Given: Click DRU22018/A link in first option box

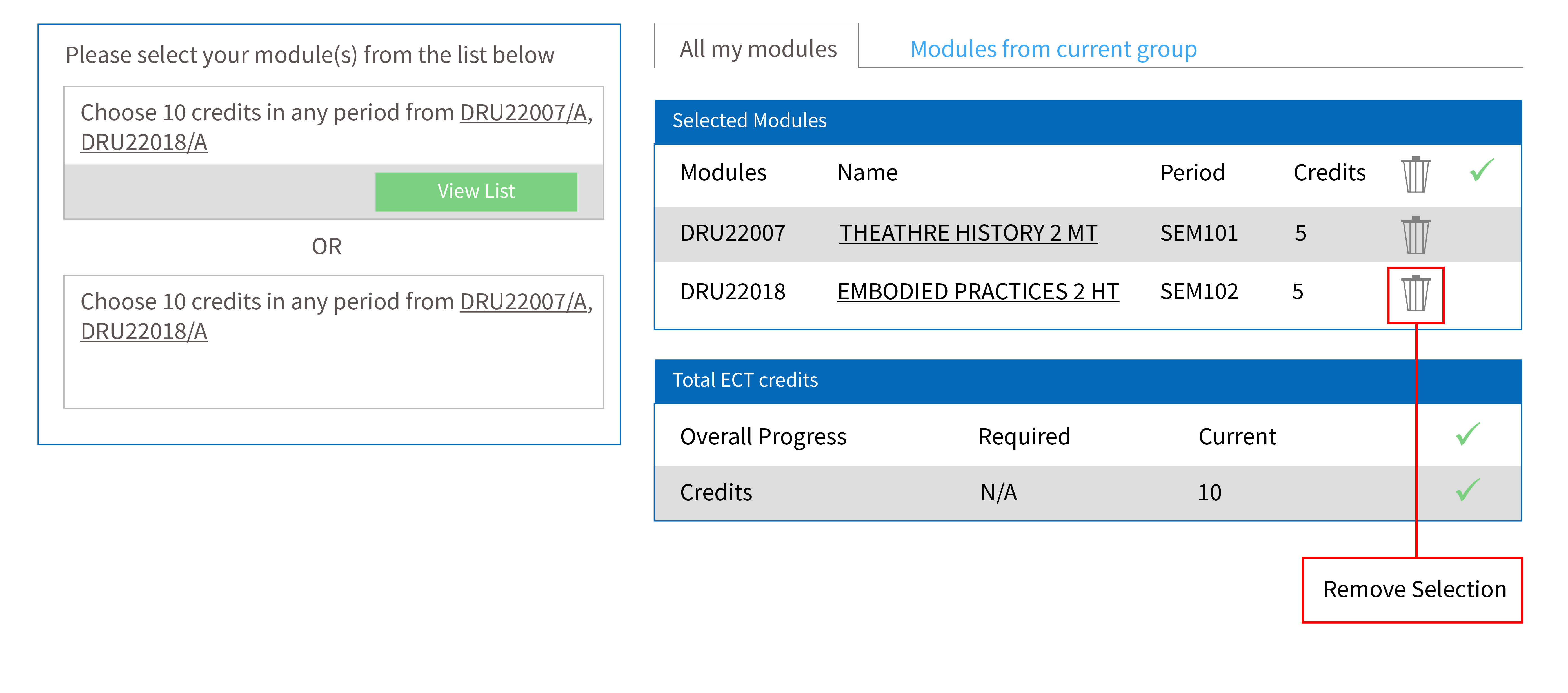Looking at the screenshot, I should (x=144, y=143).
